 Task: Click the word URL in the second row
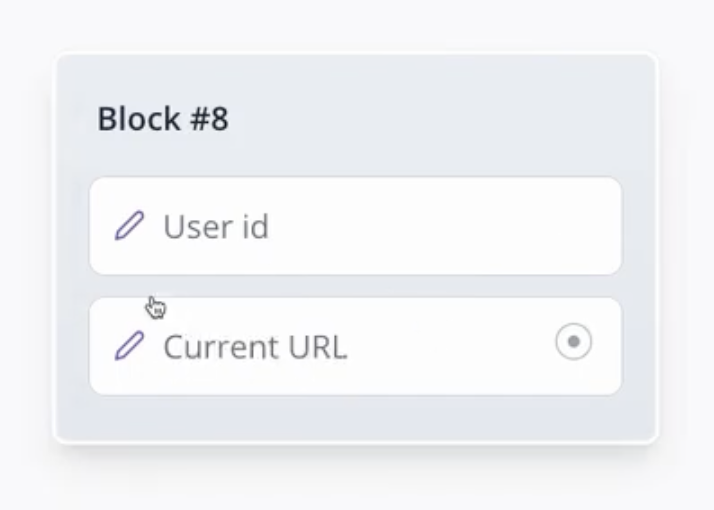coord(316,347)
